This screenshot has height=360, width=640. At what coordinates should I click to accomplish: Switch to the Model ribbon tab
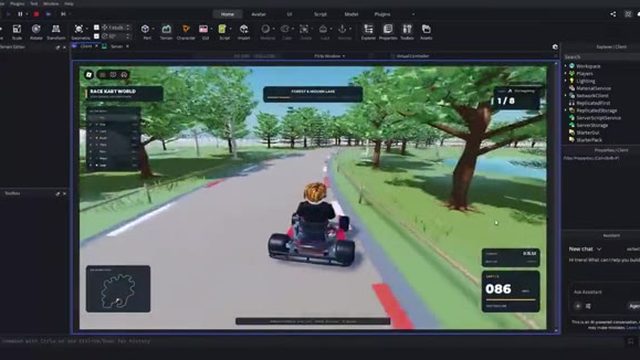pyautogui.click(x=351, y=14)
